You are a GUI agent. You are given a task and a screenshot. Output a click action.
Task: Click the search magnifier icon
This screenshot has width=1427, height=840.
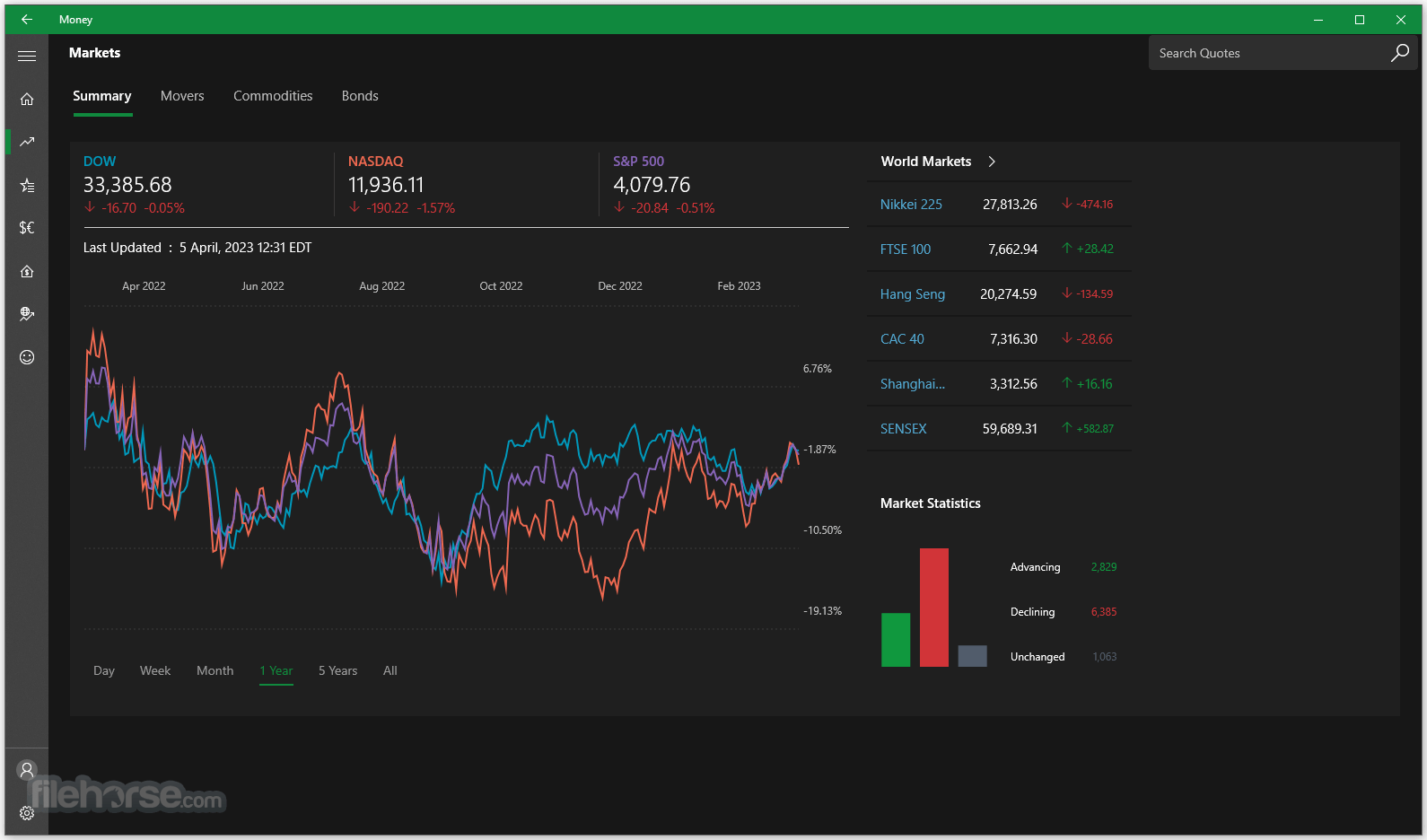[1400, 53]
